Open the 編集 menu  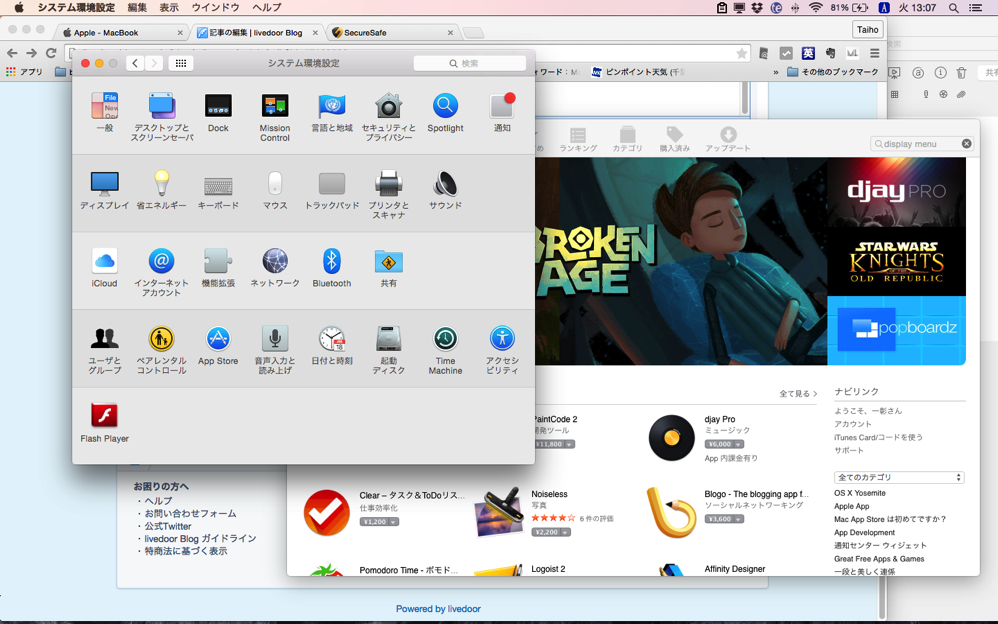[x=137, y=8]
